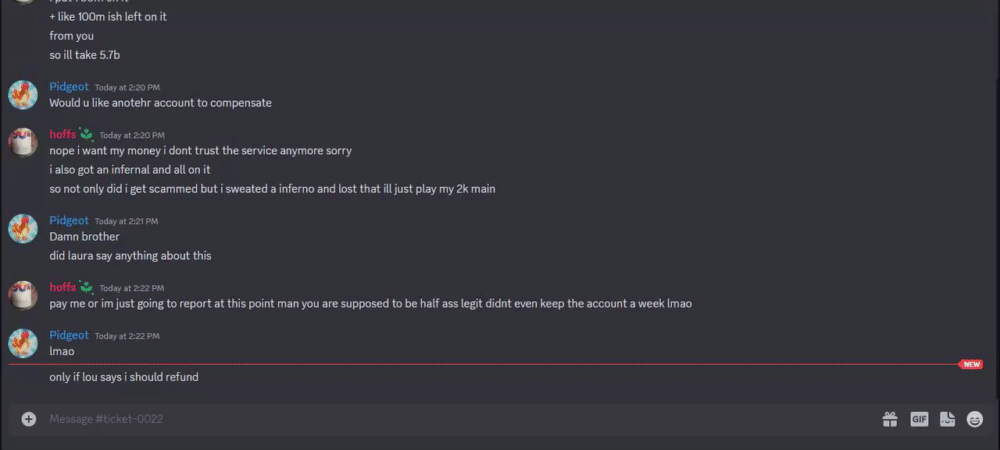This screenshot has height=450, width=1000.
Task: Click the "Today at 2:21 PM" timestamp
Action: [x=126, y=221]
